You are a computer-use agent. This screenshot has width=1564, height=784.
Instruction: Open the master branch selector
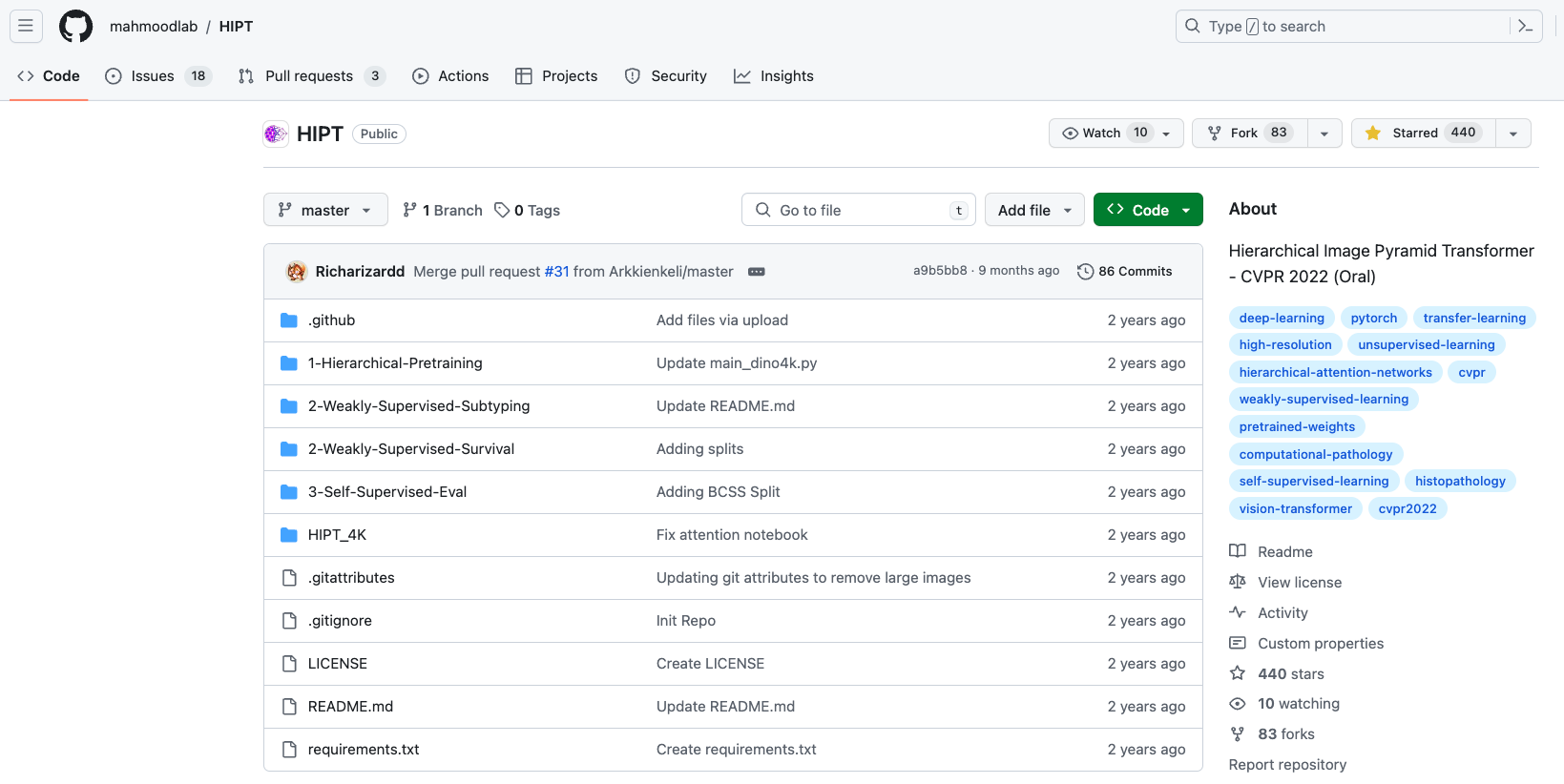(x=325, y=210)
